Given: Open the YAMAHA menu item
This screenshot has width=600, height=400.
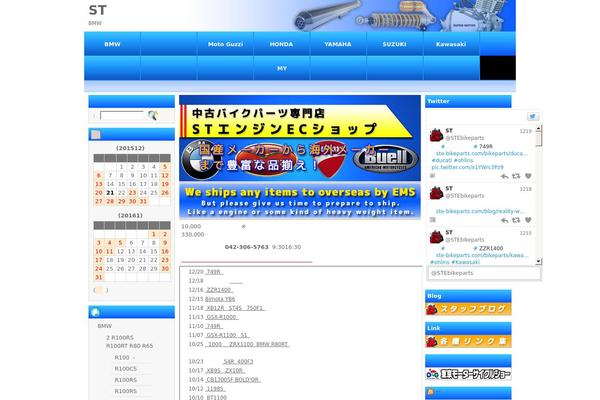Looking at the screenshot, I should click(x=338, y=44).
